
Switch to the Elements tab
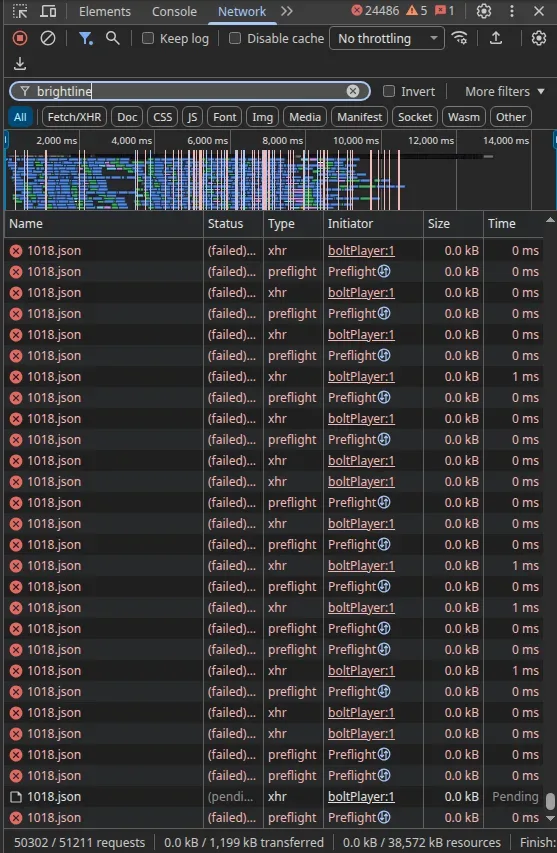point(104,11)
